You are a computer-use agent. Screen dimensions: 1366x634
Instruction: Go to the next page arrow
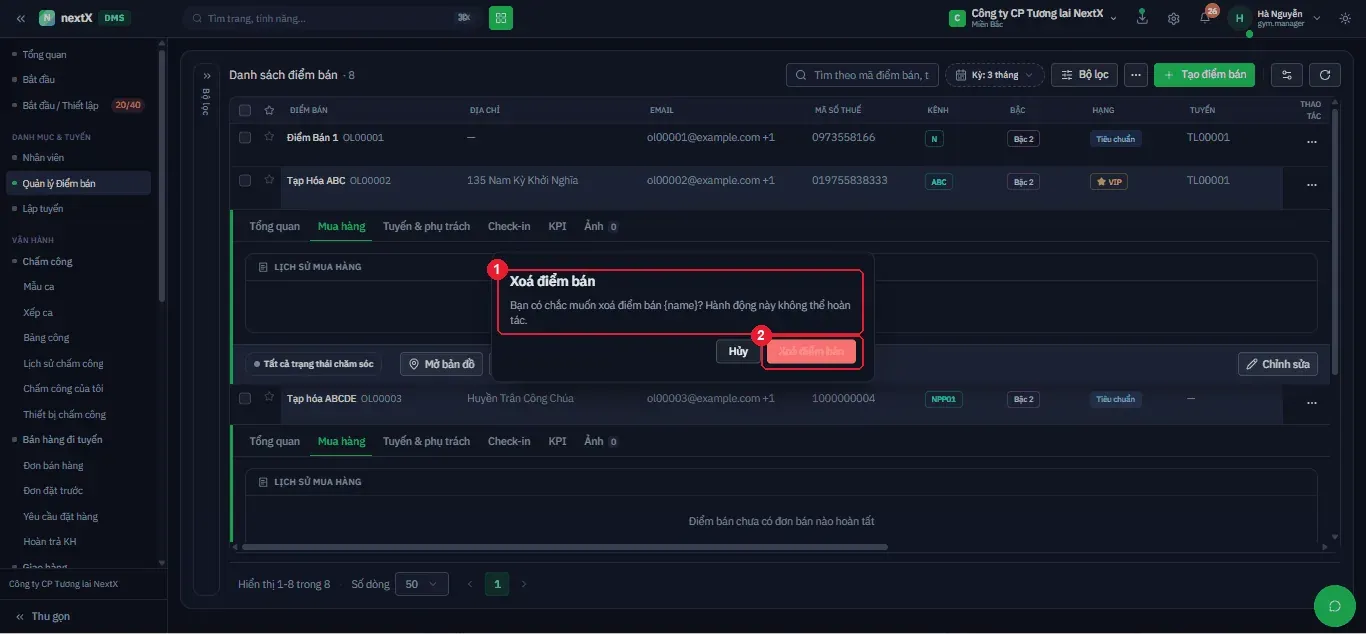tap(523, 584)
